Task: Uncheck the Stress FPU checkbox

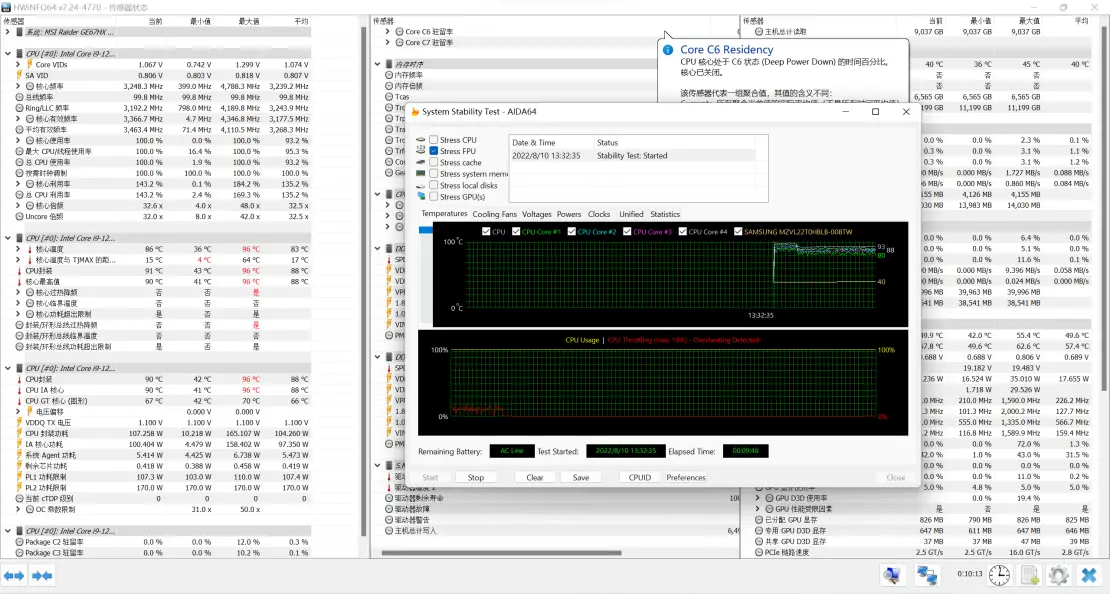Action: click(x=434, y=151)
